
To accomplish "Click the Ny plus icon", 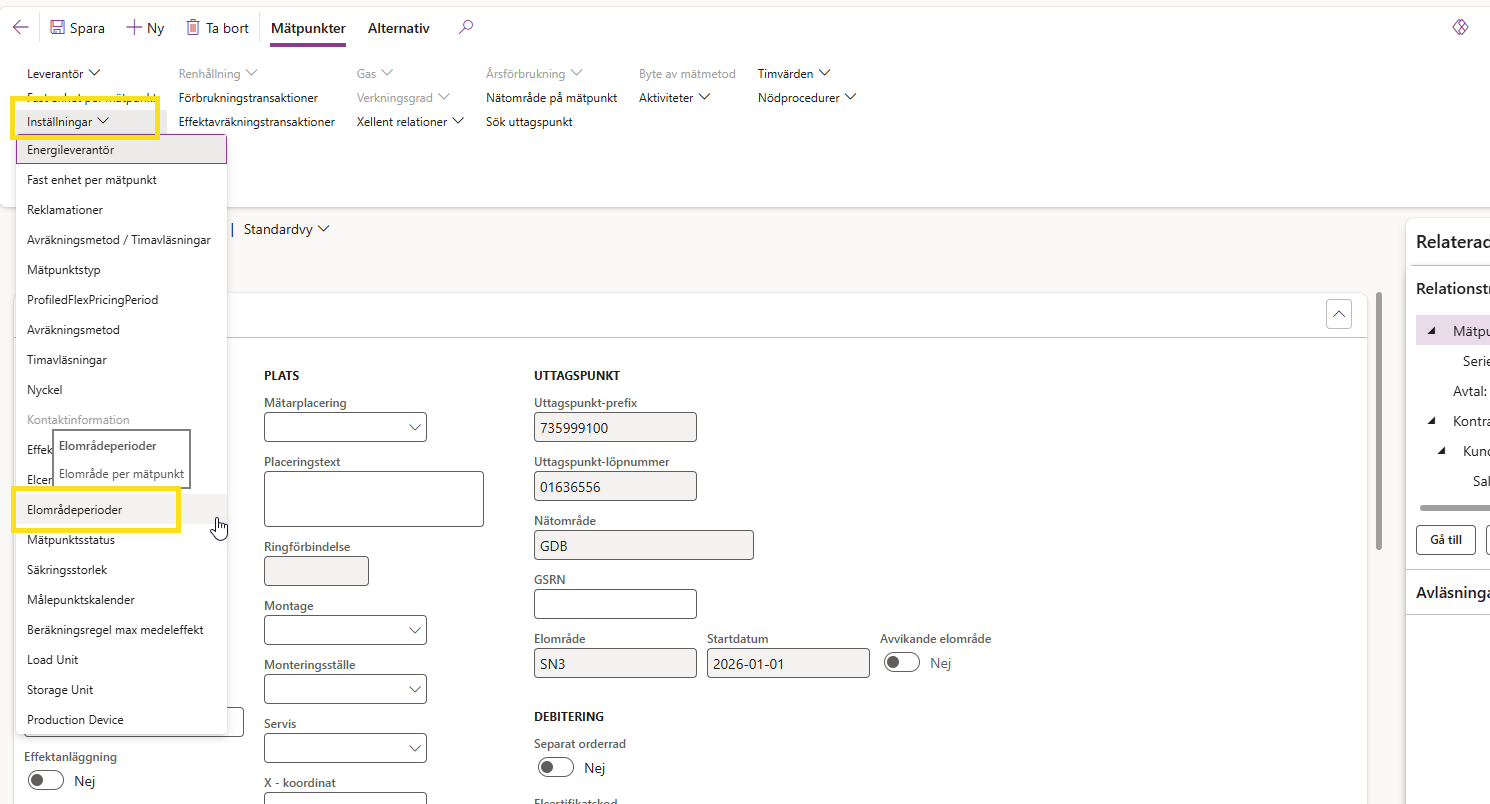I will tap(134, 28).
